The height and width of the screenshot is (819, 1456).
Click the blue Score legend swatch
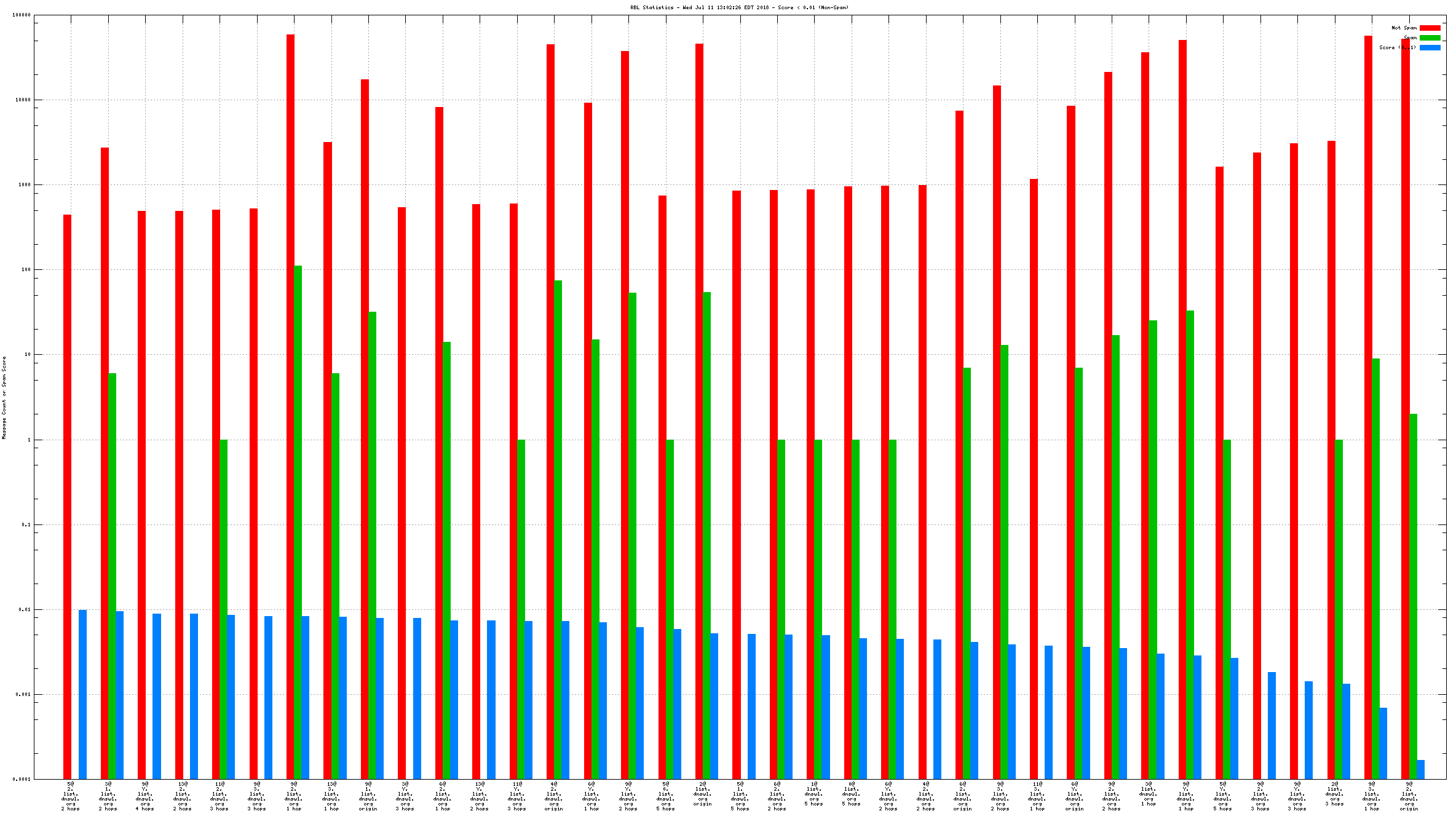point(1430,47)
